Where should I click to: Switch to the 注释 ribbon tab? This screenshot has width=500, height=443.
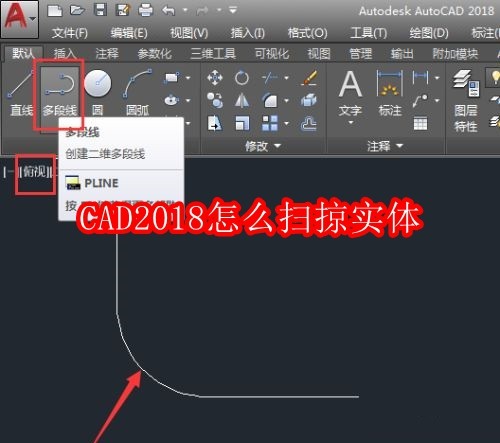tap(107, 54)
